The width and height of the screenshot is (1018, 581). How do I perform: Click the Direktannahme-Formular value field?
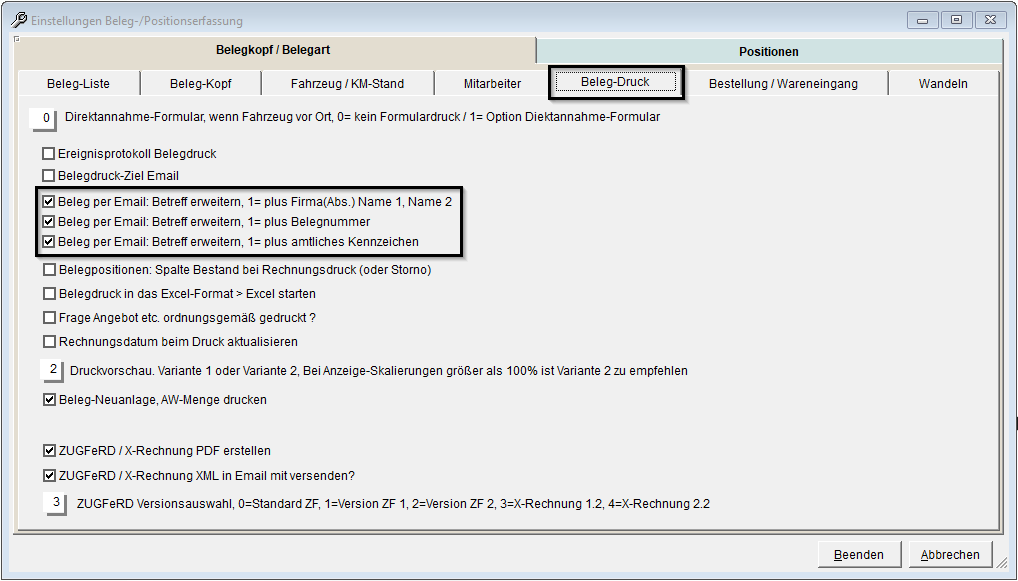coord(43,119)
